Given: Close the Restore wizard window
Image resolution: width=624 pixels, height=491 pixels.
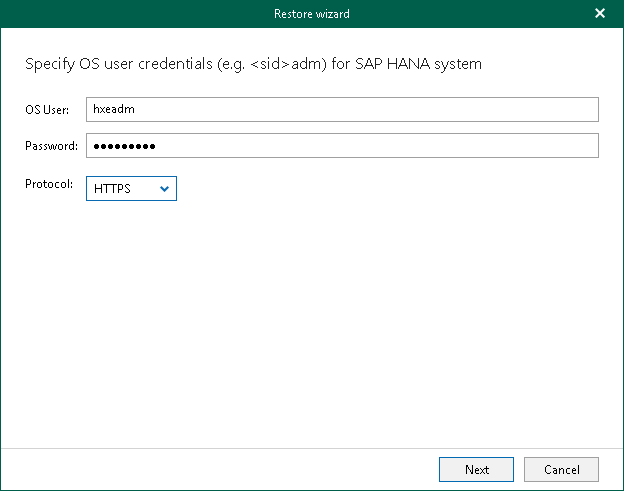Looking at the screenshot, I should [x=600, y=14].
